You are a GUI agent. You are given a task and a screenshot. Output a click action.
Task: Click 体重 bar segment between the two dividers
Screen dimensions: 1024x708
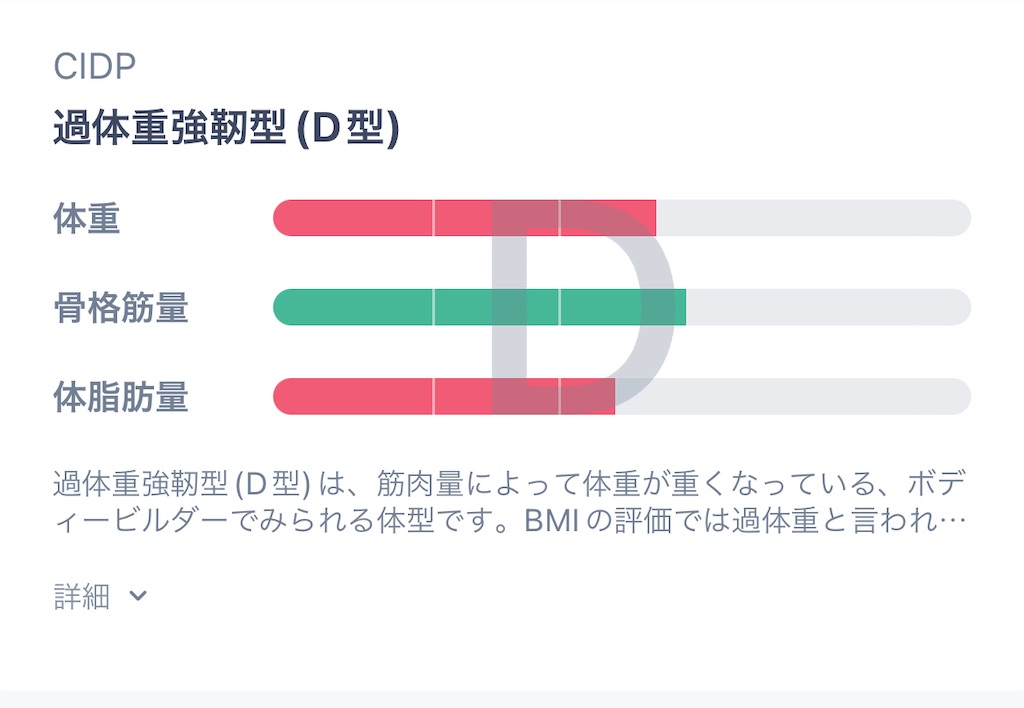tap(496, 217)
